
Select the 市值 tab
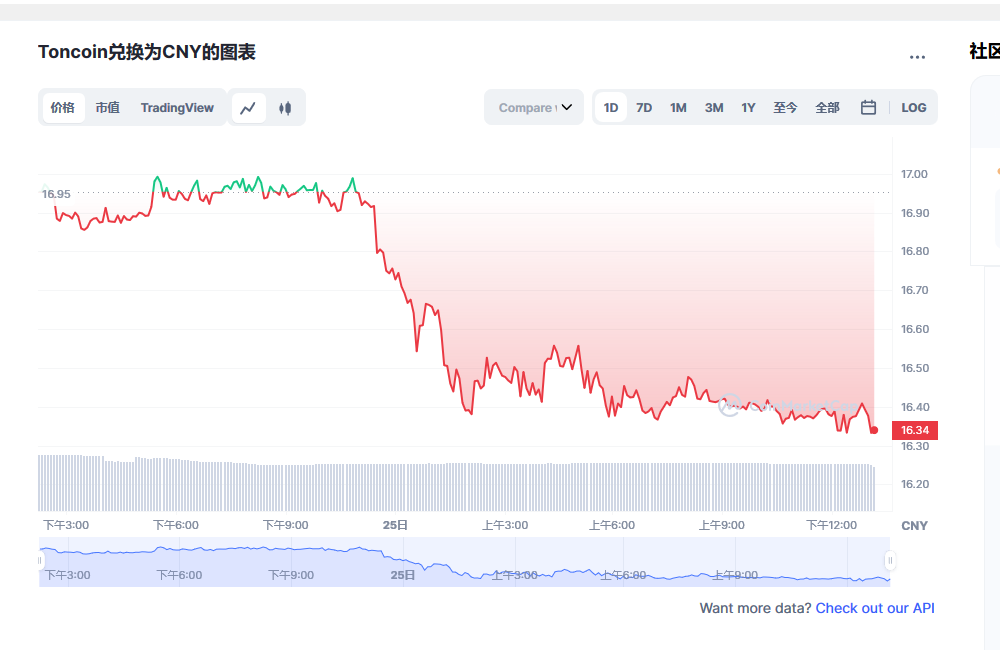(108, 108)
